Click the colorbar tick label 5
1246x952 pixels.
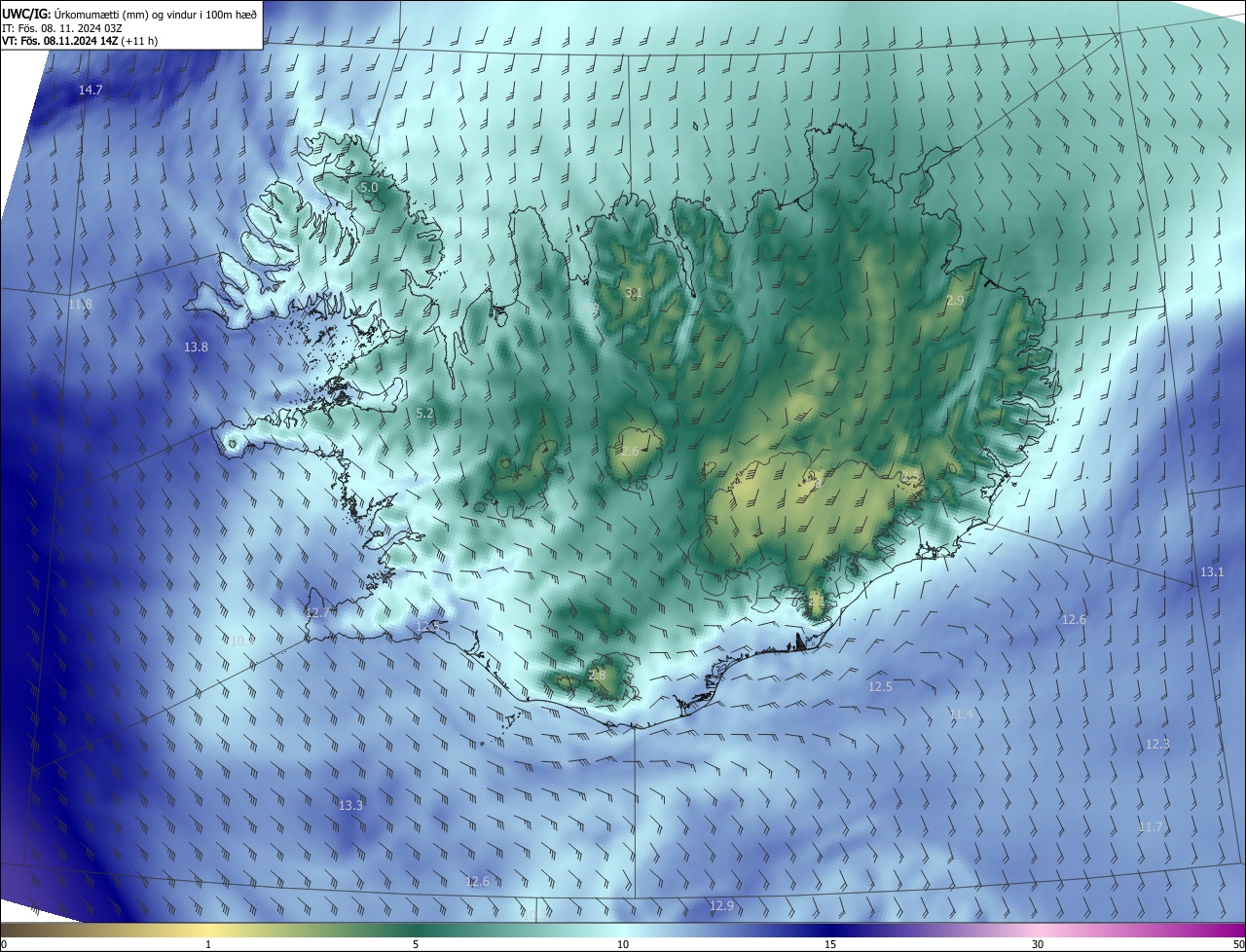pos(416,944)
